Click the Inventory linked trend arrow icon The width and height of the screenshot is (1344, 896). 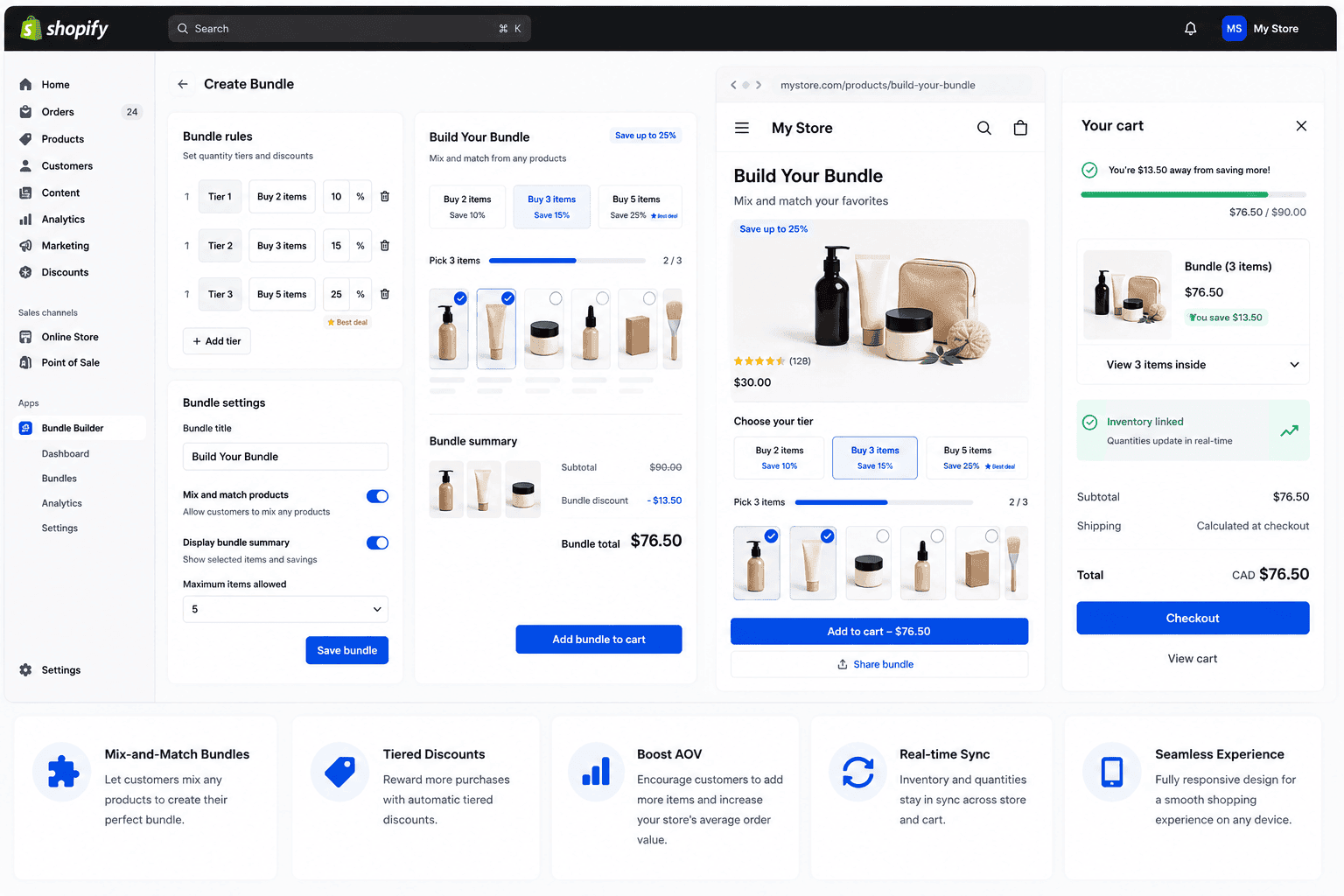pos(1290,430)
